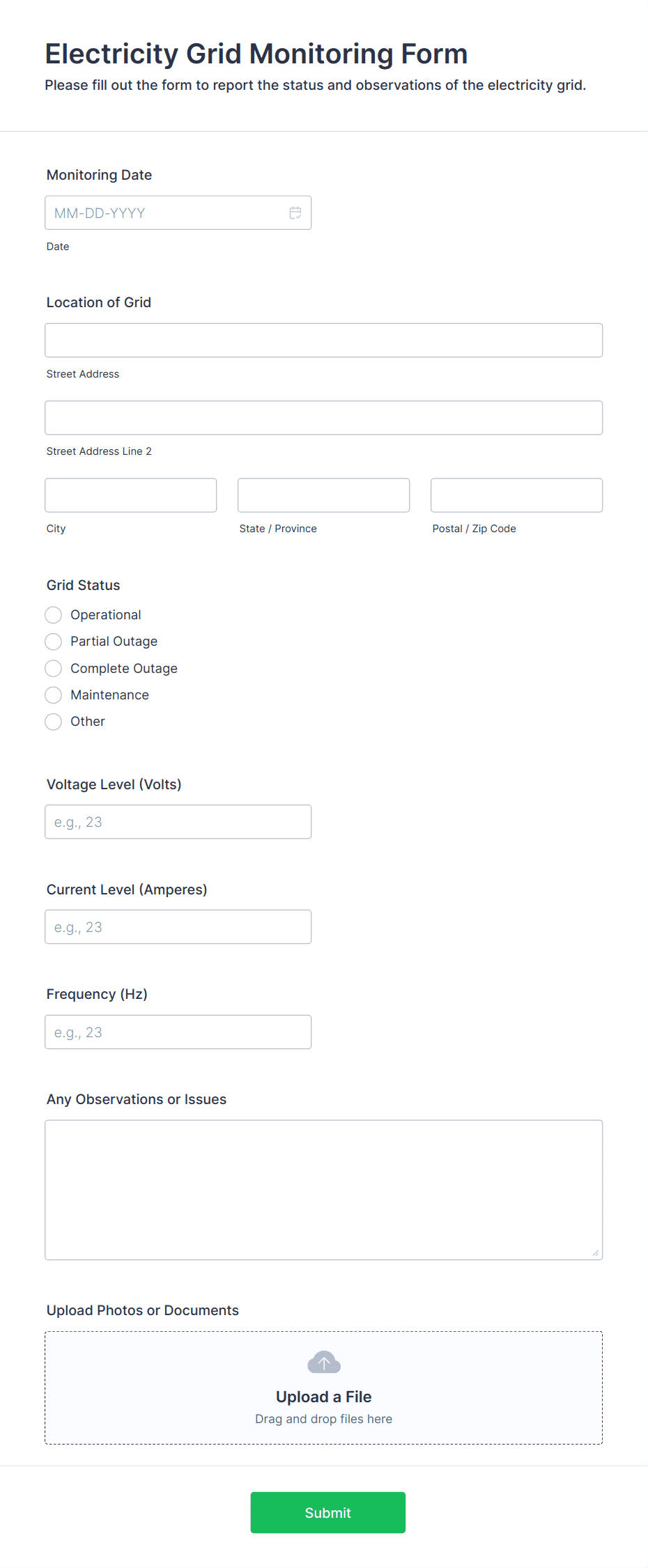Click the cloud upload icon
The height and width of the screenshot is (1568, 648).
tap(324, 1362)
